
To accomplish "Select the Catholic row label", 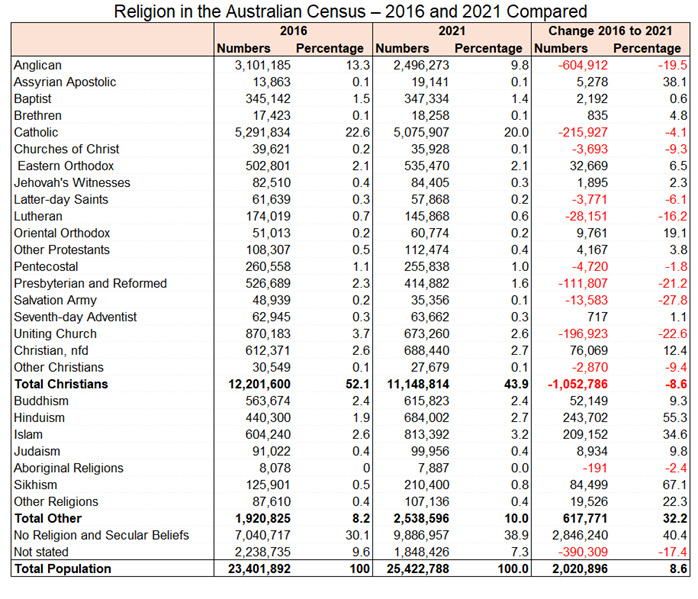I will coord(36,133).
